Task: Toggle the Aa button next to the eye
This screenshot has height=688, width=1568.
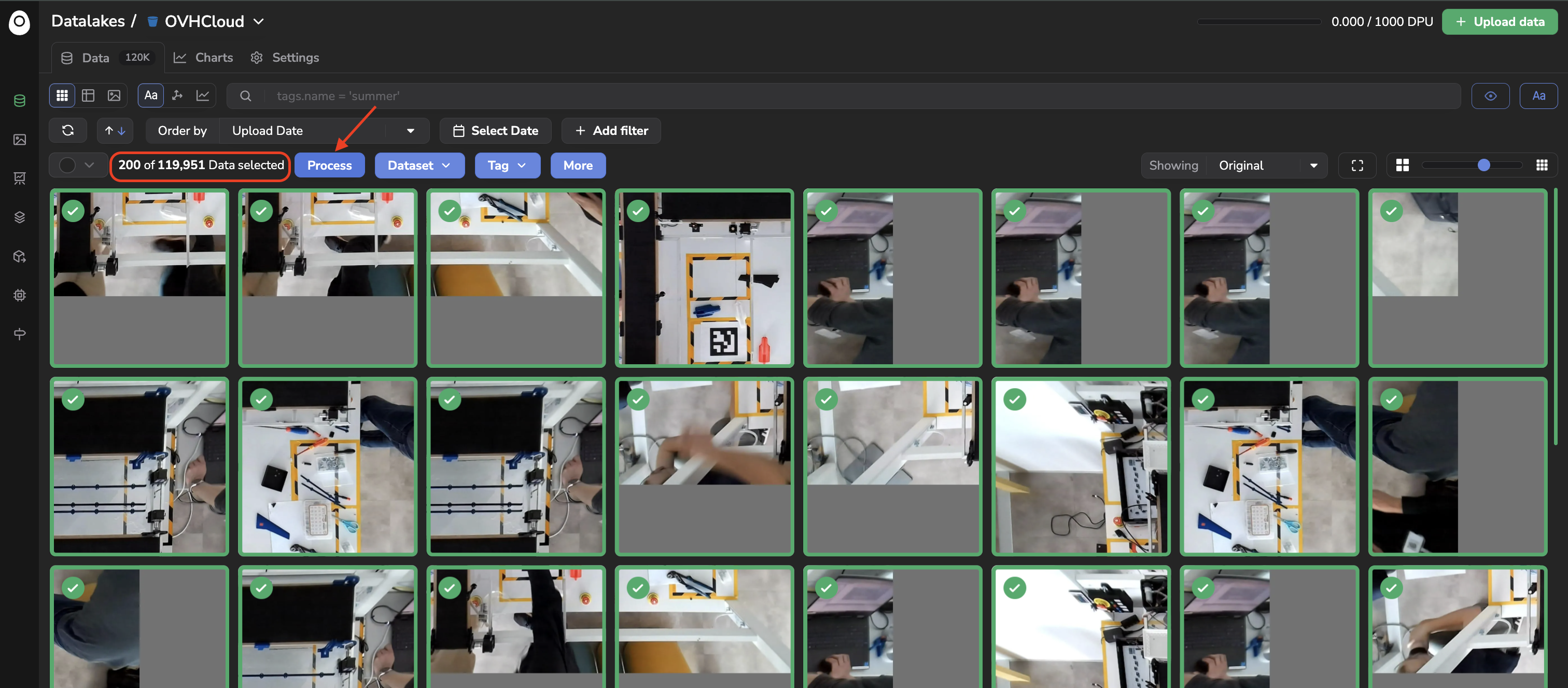Action: click(1539, 96)
